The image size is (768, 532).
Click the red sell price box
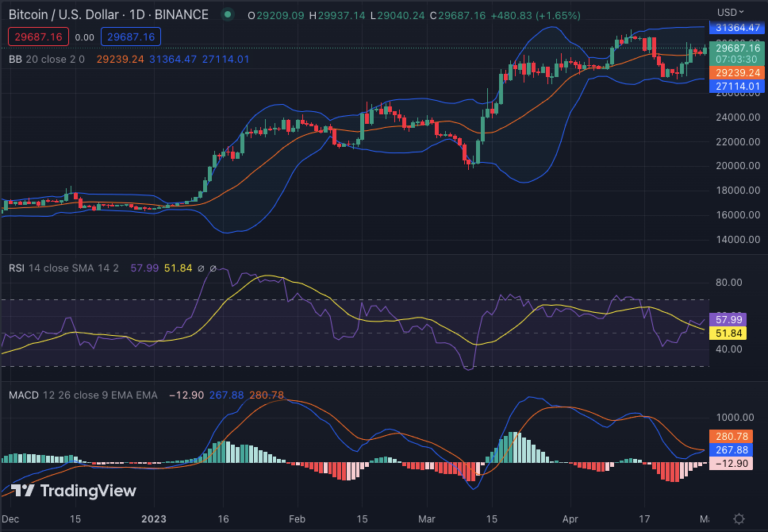coord(36,37)
